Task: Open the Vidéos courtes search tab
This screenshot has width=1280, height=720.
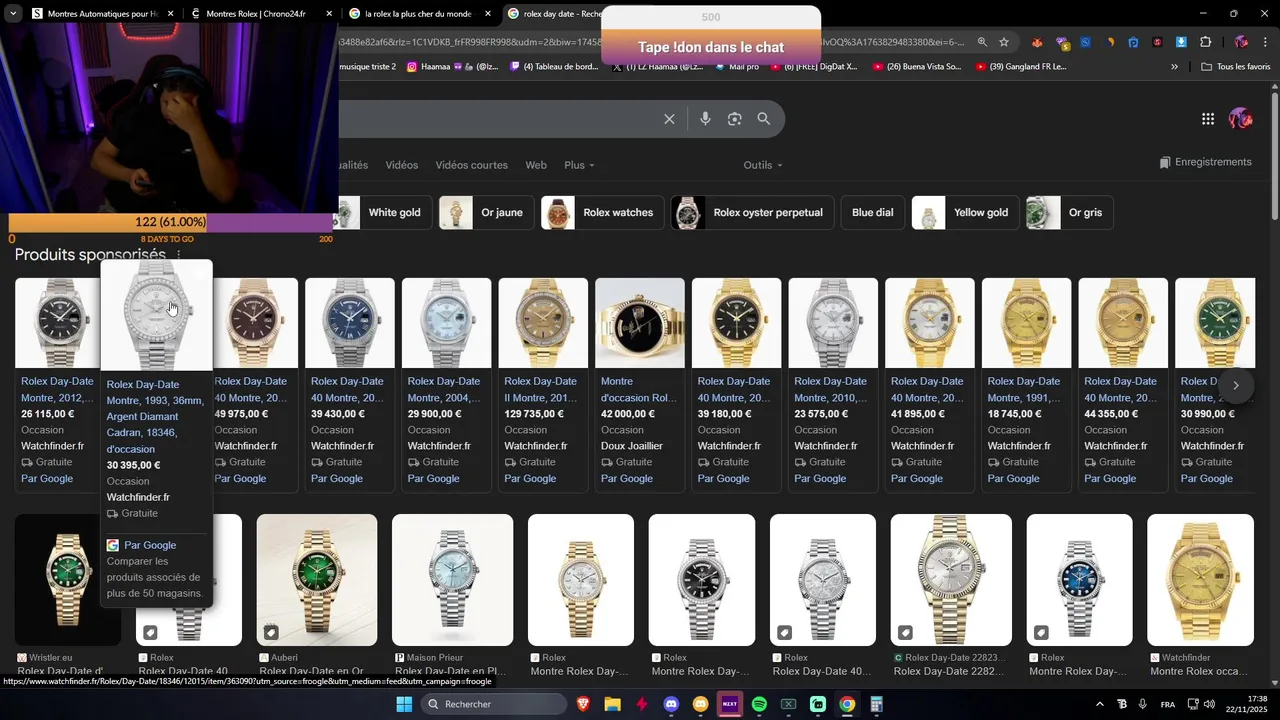Action: [x=471, y=165]
